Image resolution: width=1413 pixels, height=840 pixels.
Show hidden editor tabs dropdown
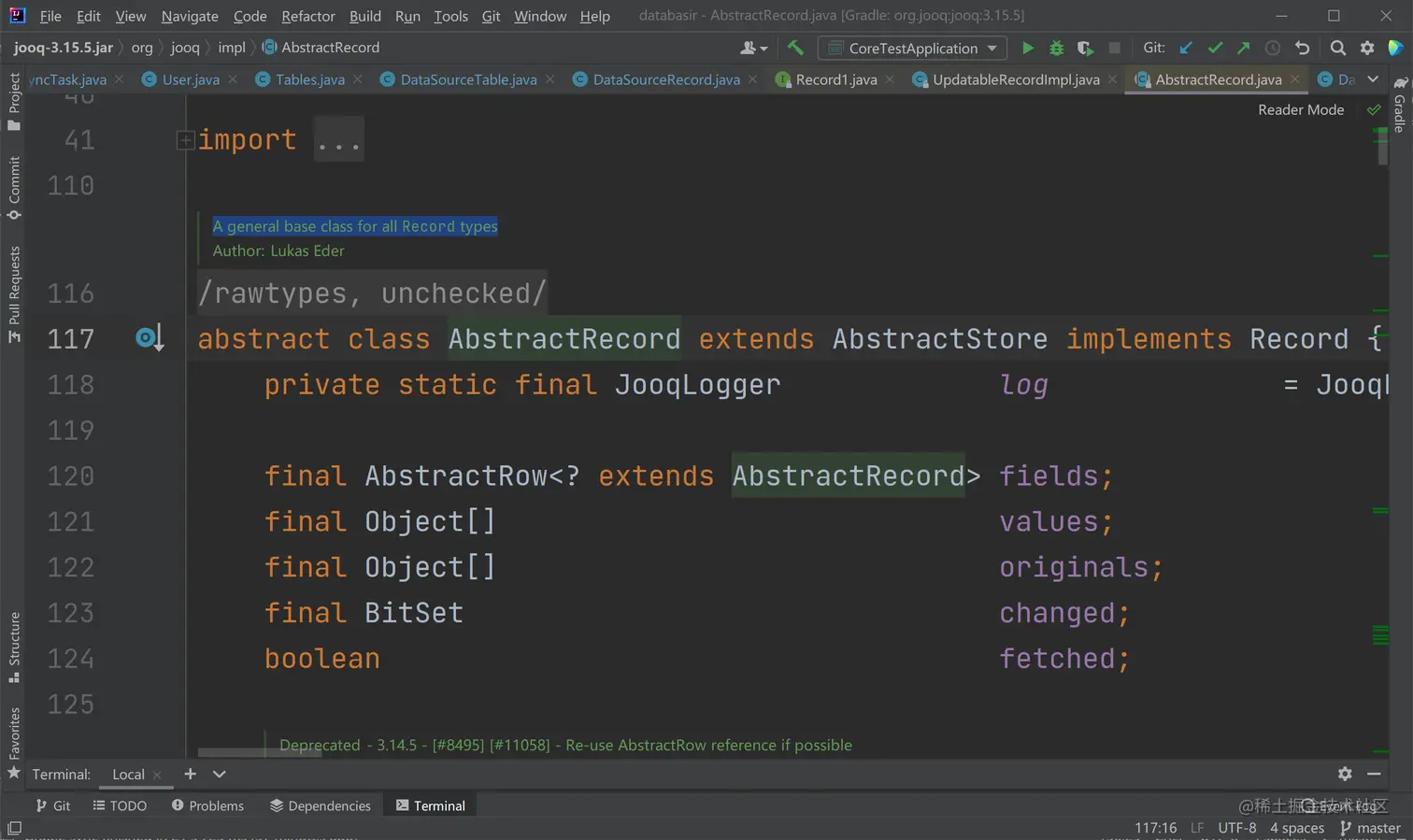pyautogui.click(x=1373, y=79)
